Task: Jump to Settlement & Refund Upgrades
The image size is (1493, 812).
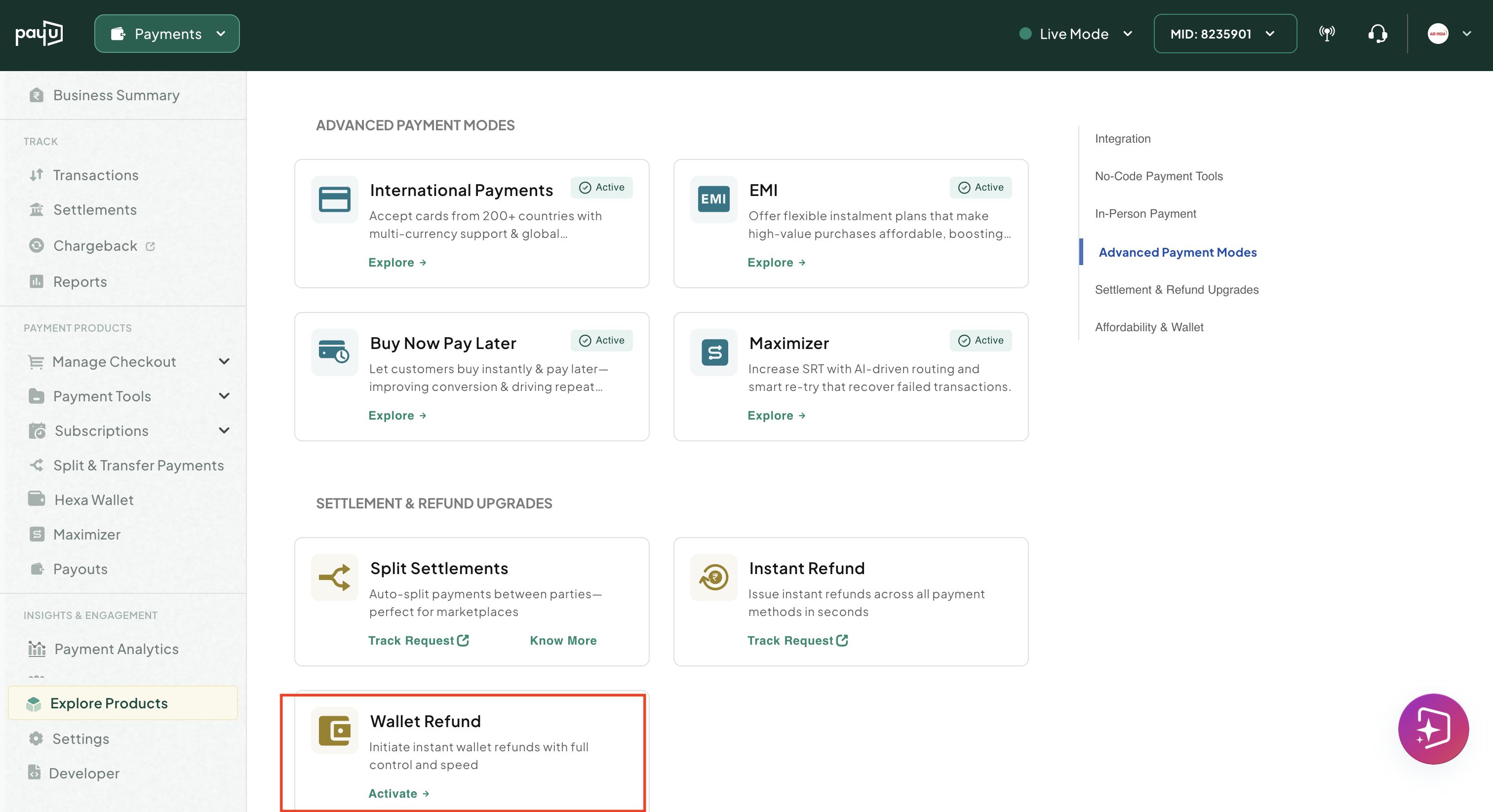Action: (x=1177, y=290)
